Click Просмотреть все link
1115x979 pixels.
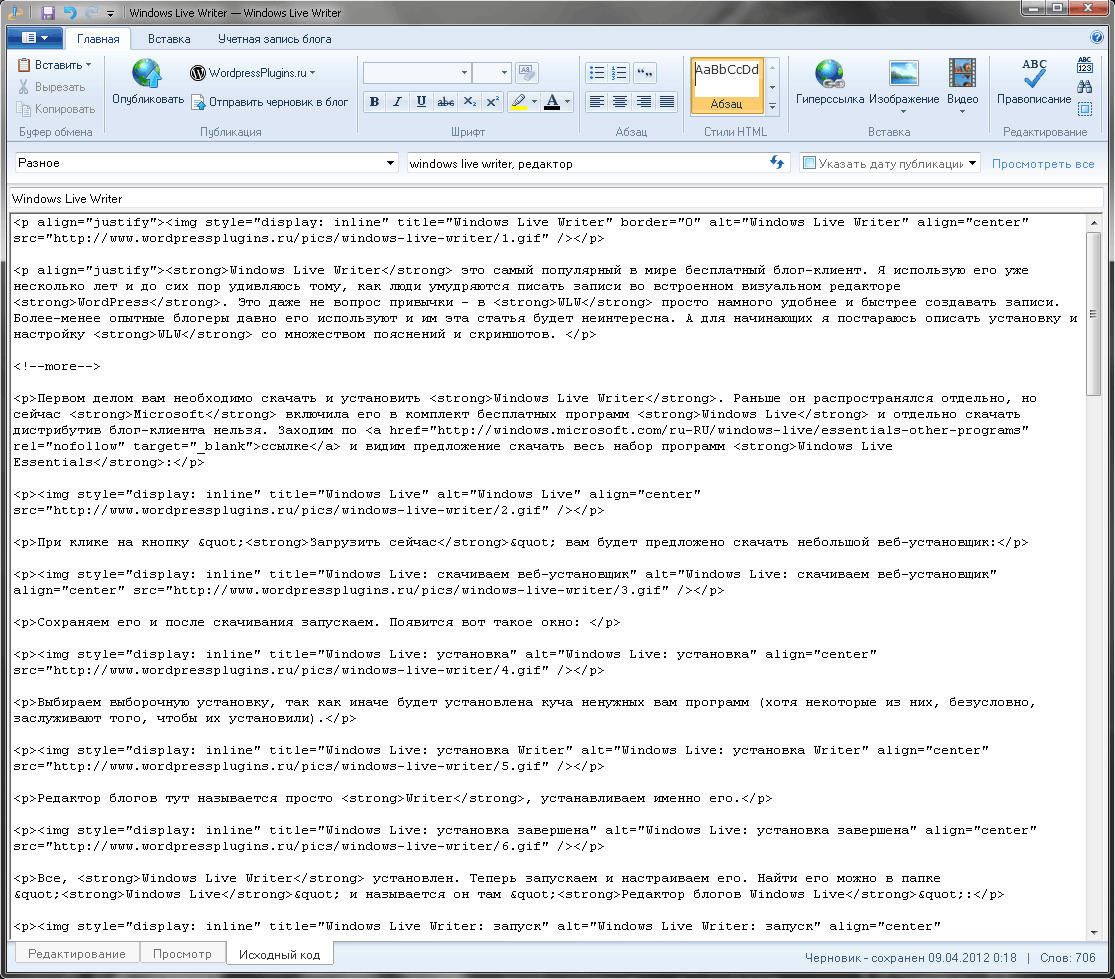[1042, 164]
